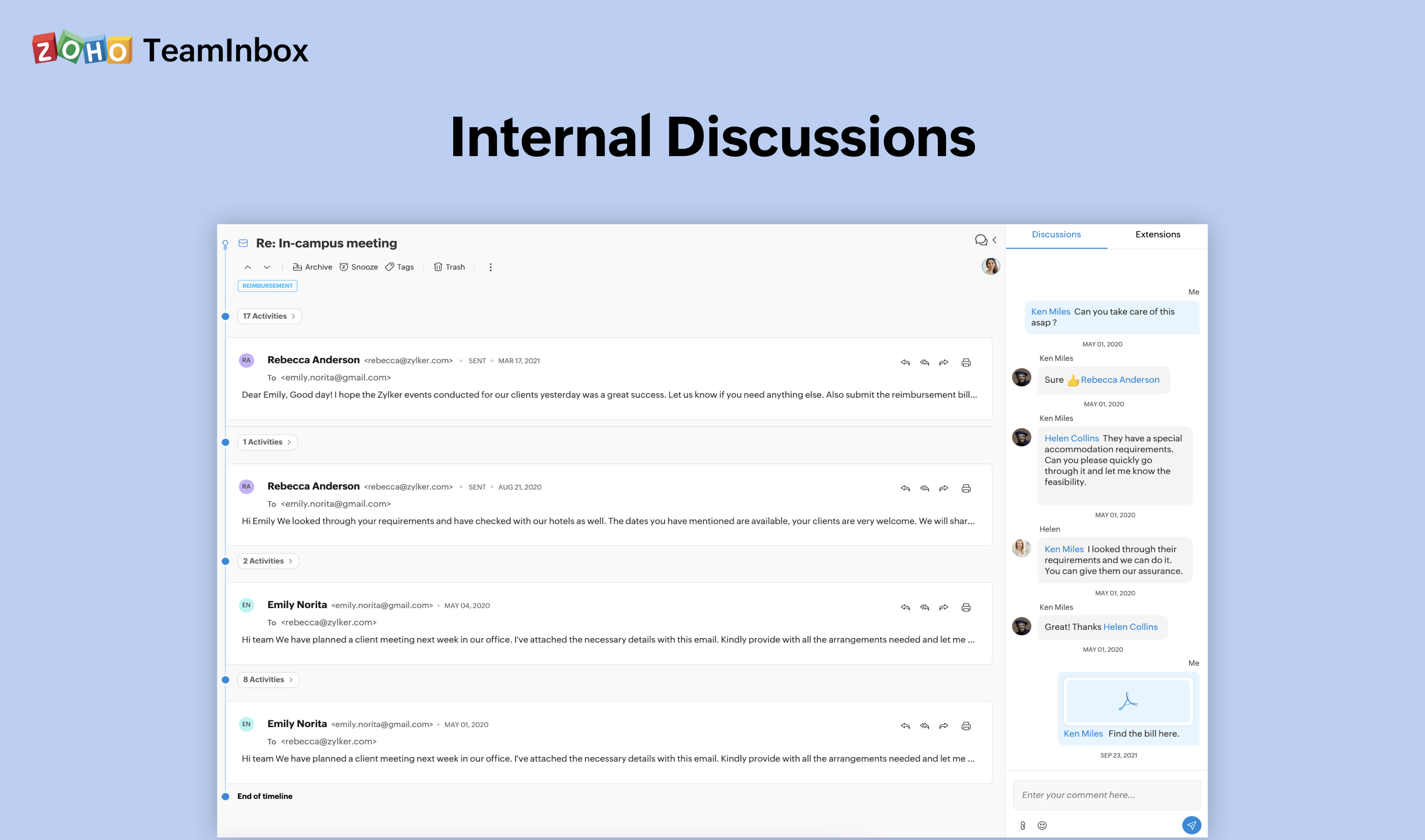
Task: Forward Rebecca Anderson's August 21 email
Action: click(x=943, y=488)
